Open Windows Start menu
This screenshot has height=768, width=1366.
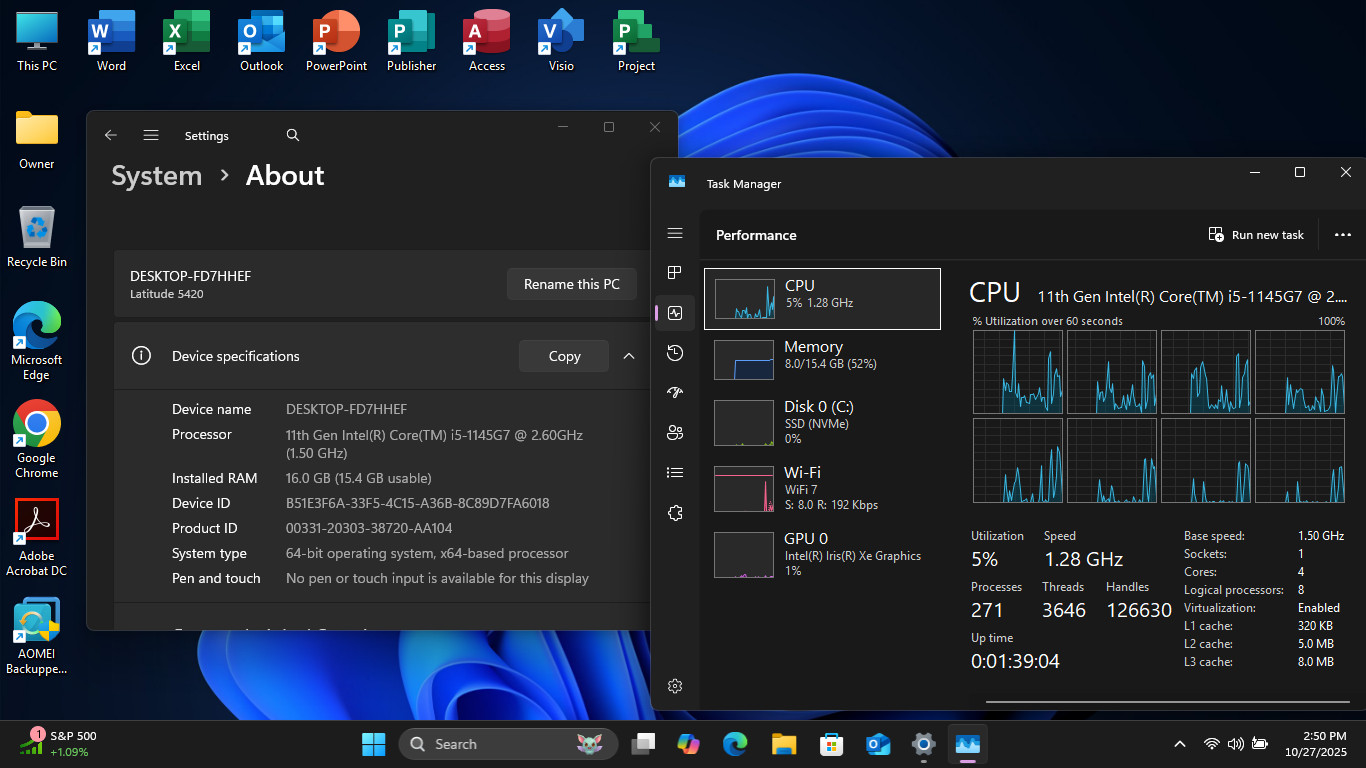click(x=373, y=744)
